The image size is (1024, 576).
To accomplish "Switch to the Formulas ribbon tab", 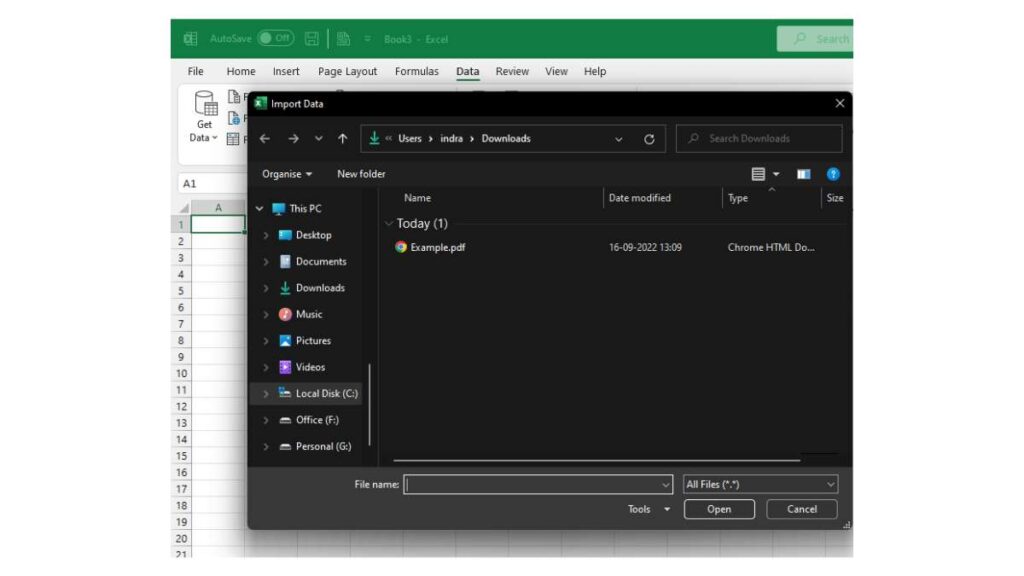I will point(417,71).
